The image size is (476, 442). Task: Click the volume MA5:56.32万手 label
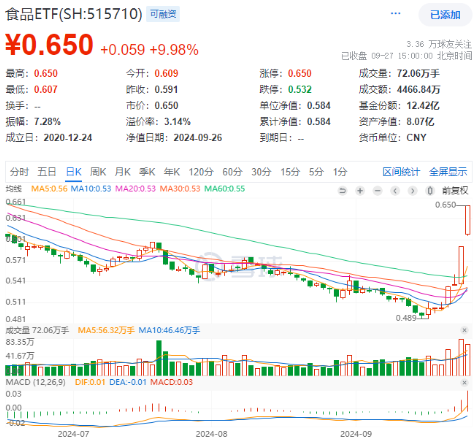coord(106,330)
